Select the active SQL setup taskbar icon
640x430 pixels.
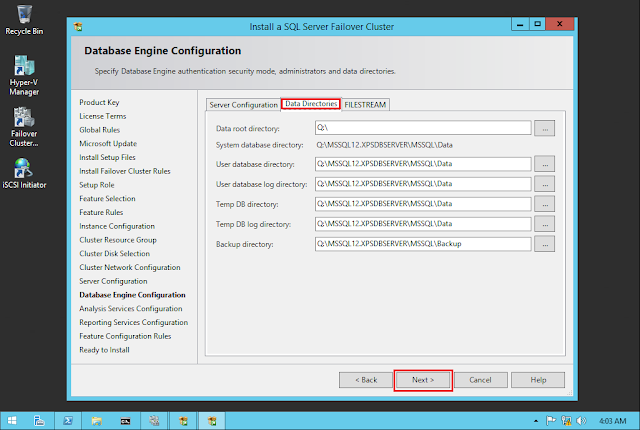coord(212,421)
